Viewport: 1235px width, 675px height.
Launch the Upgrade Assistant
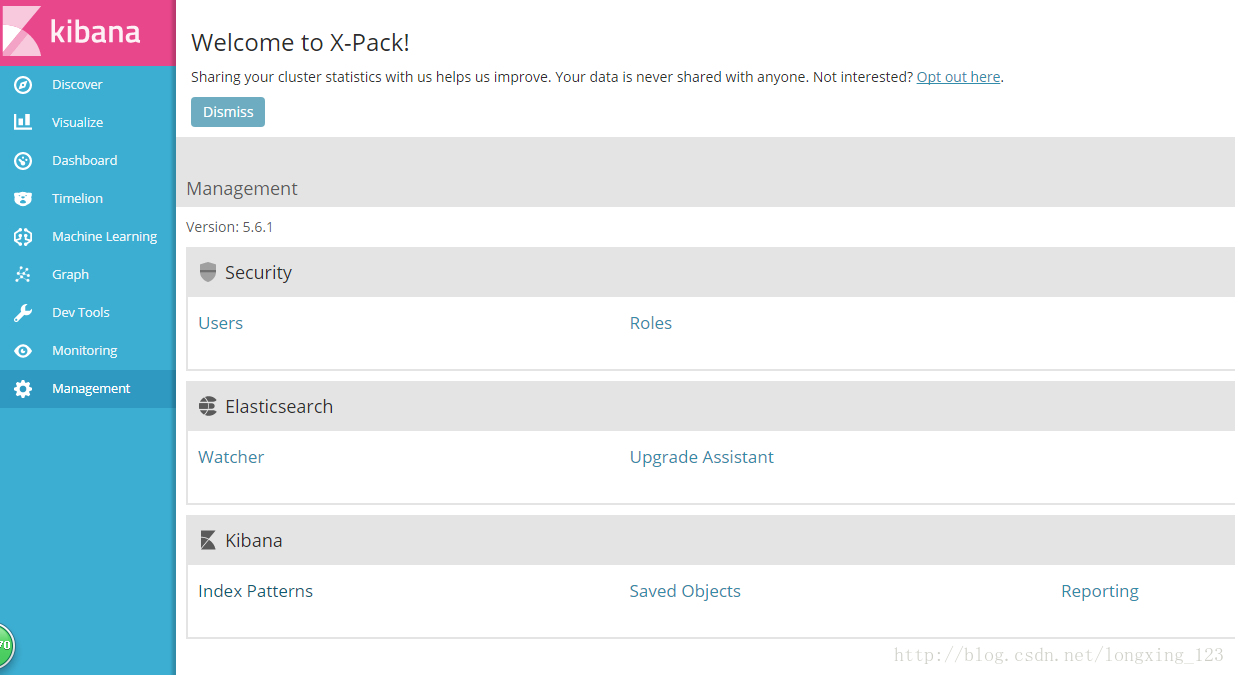coord(702,457)
